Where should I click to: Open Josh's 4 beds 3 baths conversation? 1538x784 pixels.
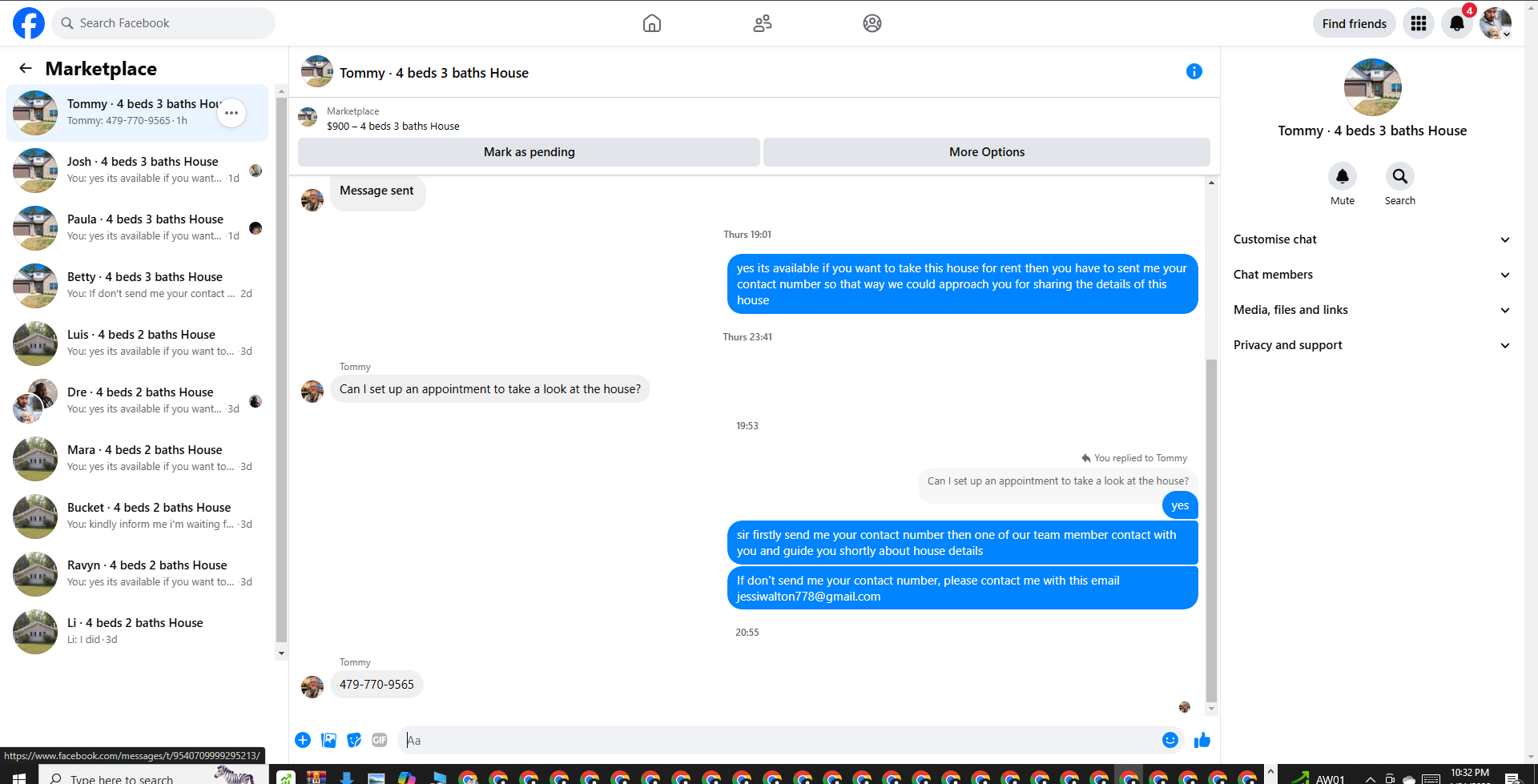138,171
